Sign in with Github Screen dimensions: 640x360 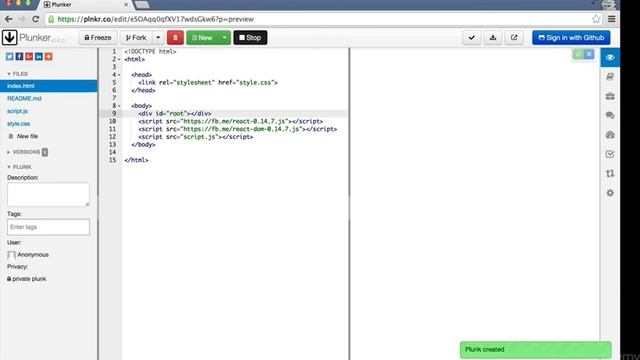pos(571,38)
